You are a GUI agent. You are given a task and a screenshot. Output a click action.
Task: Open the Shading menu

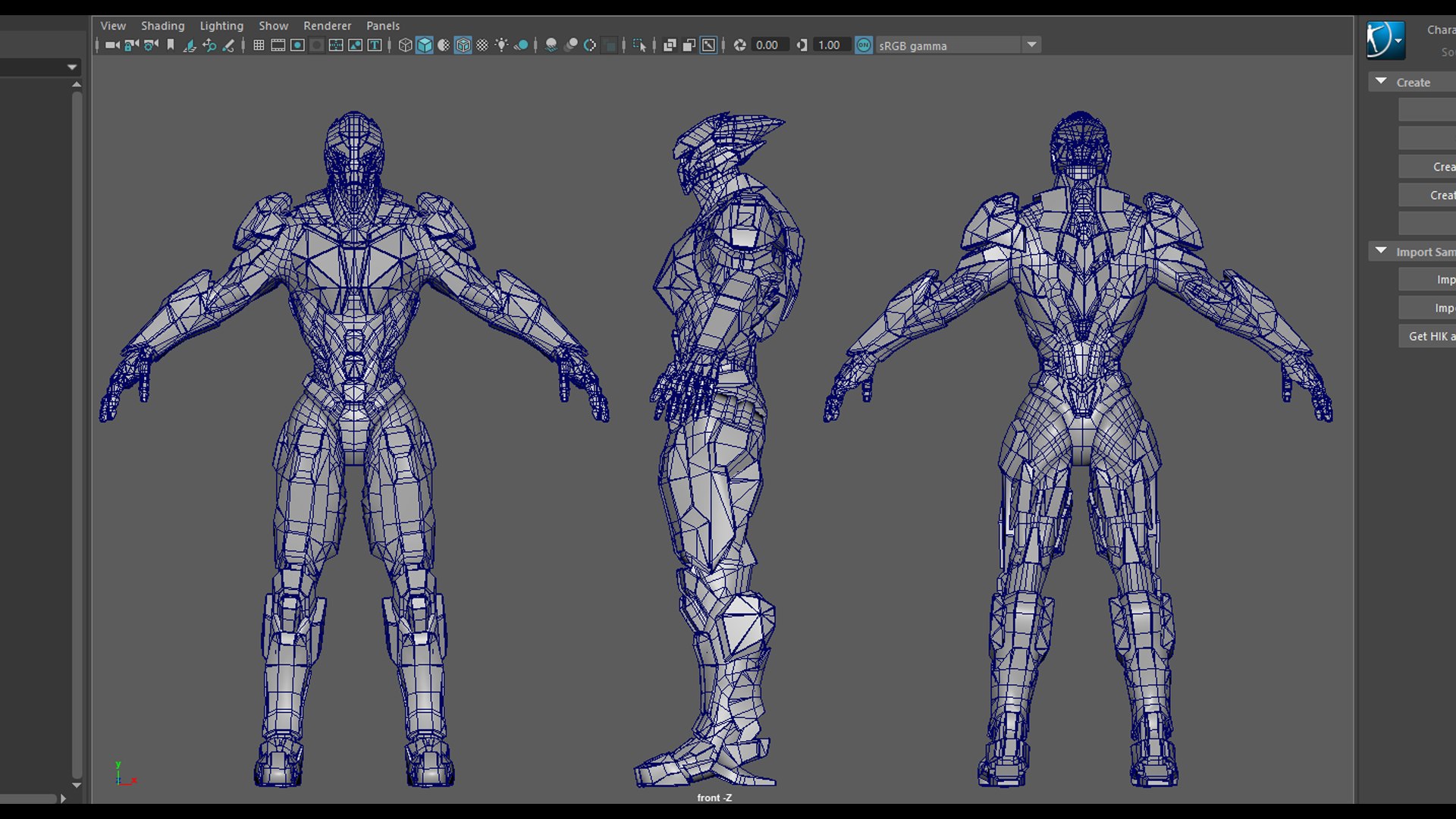162,26
